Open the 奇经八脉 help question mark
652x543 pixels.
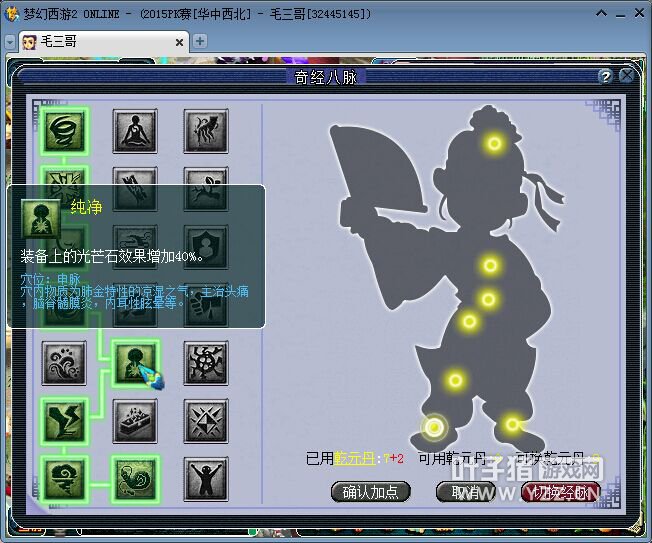(x=605, y=77)
